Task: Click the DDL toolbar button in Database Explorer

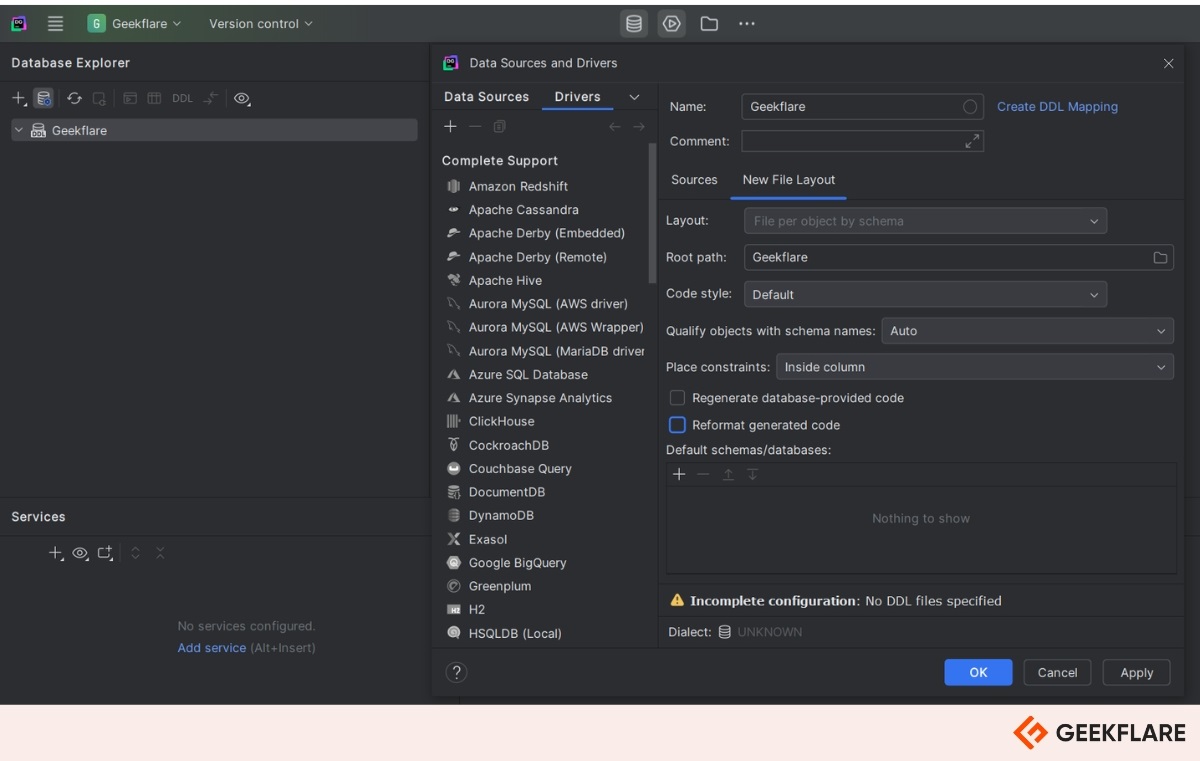Action: coord(182,98)
